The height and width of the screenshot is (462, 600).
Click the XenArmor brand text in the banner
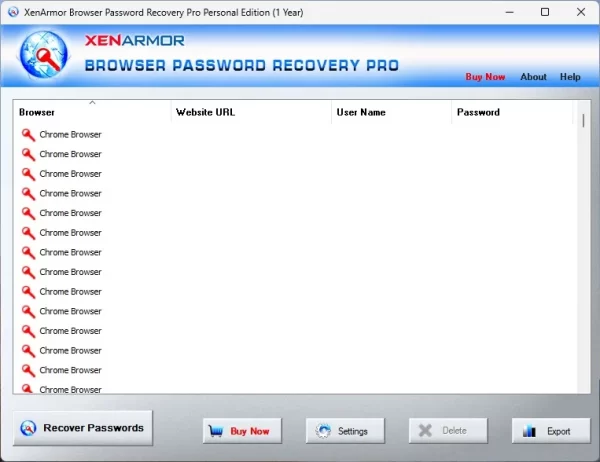pos(134,40)
